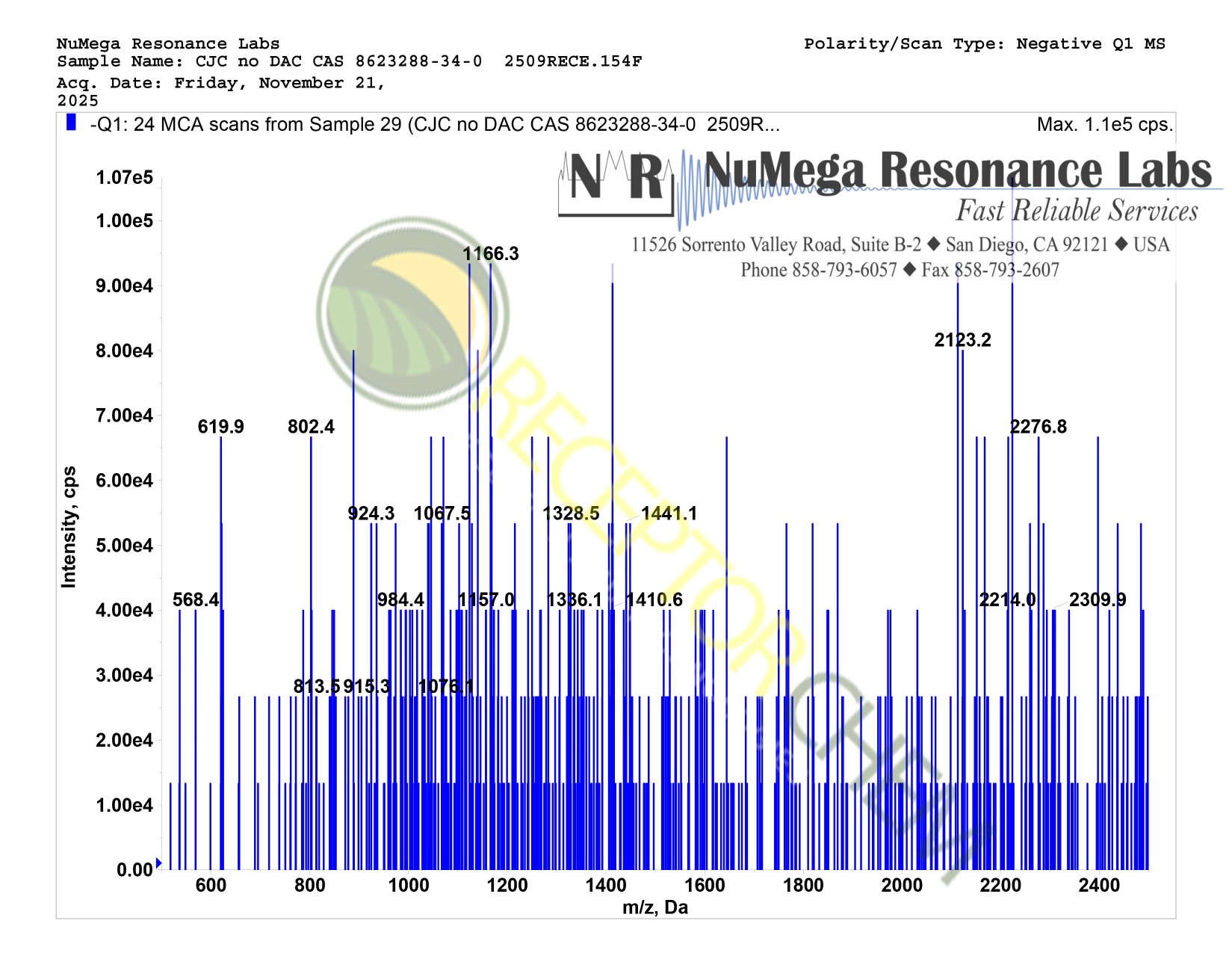
Task: Click the Phone 858-793-6057 contact text
Action: coord(818,270)
